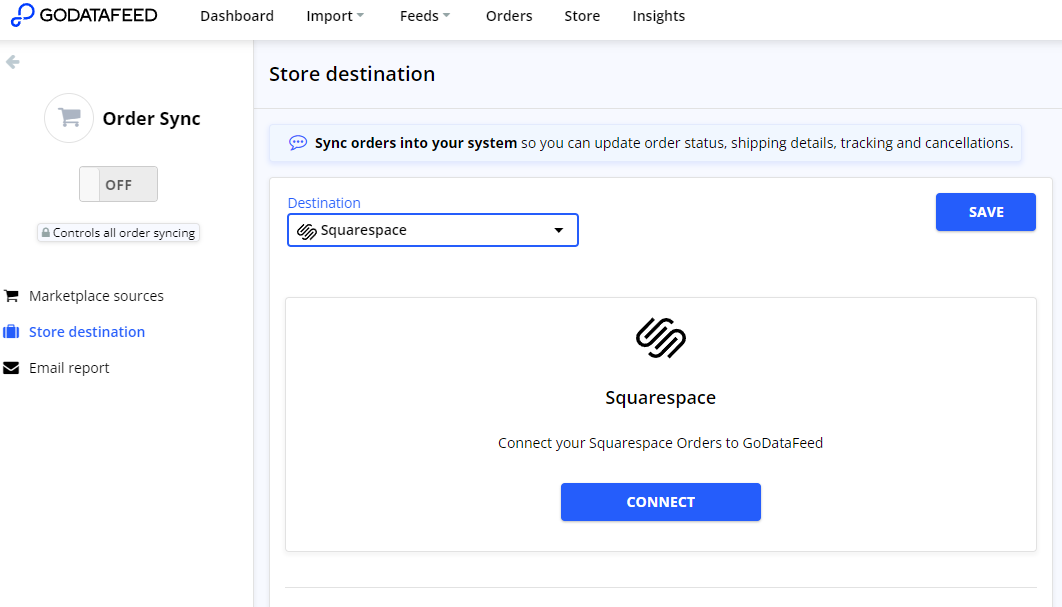Click the large Squarespace logo in the card
1062x607 pixels.
point(660,337)
